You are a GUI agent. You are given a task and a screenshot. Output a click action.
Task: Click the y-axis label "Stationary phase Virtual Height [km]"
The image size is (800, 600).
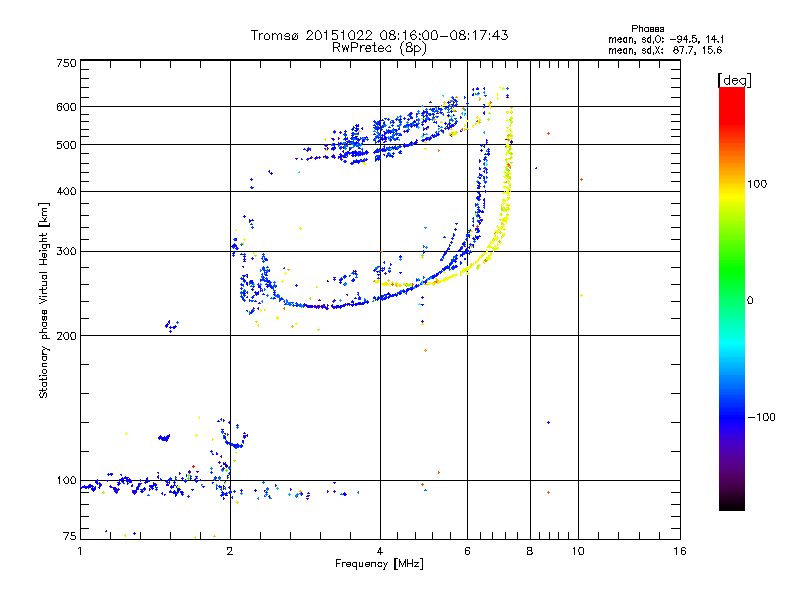(x=44, y=300)
